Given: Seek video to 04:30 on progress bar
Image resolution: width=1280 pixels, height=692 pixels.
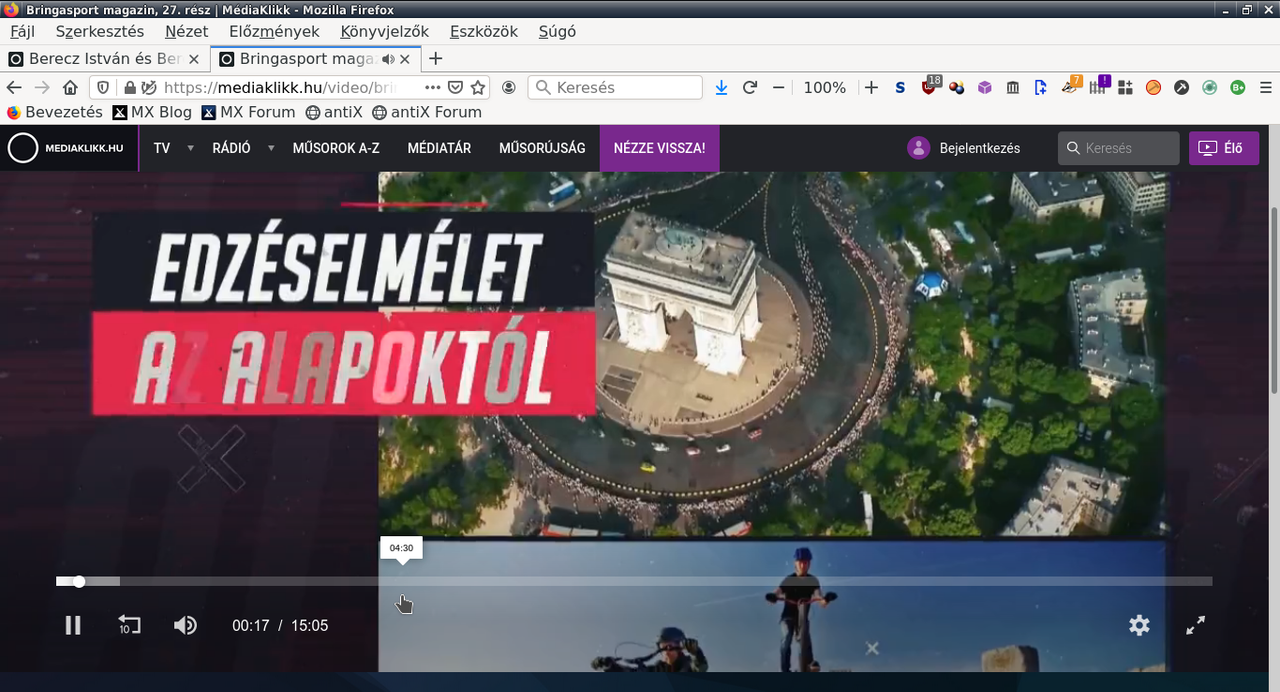Looking at the screenshot, I should click(401, 581).
